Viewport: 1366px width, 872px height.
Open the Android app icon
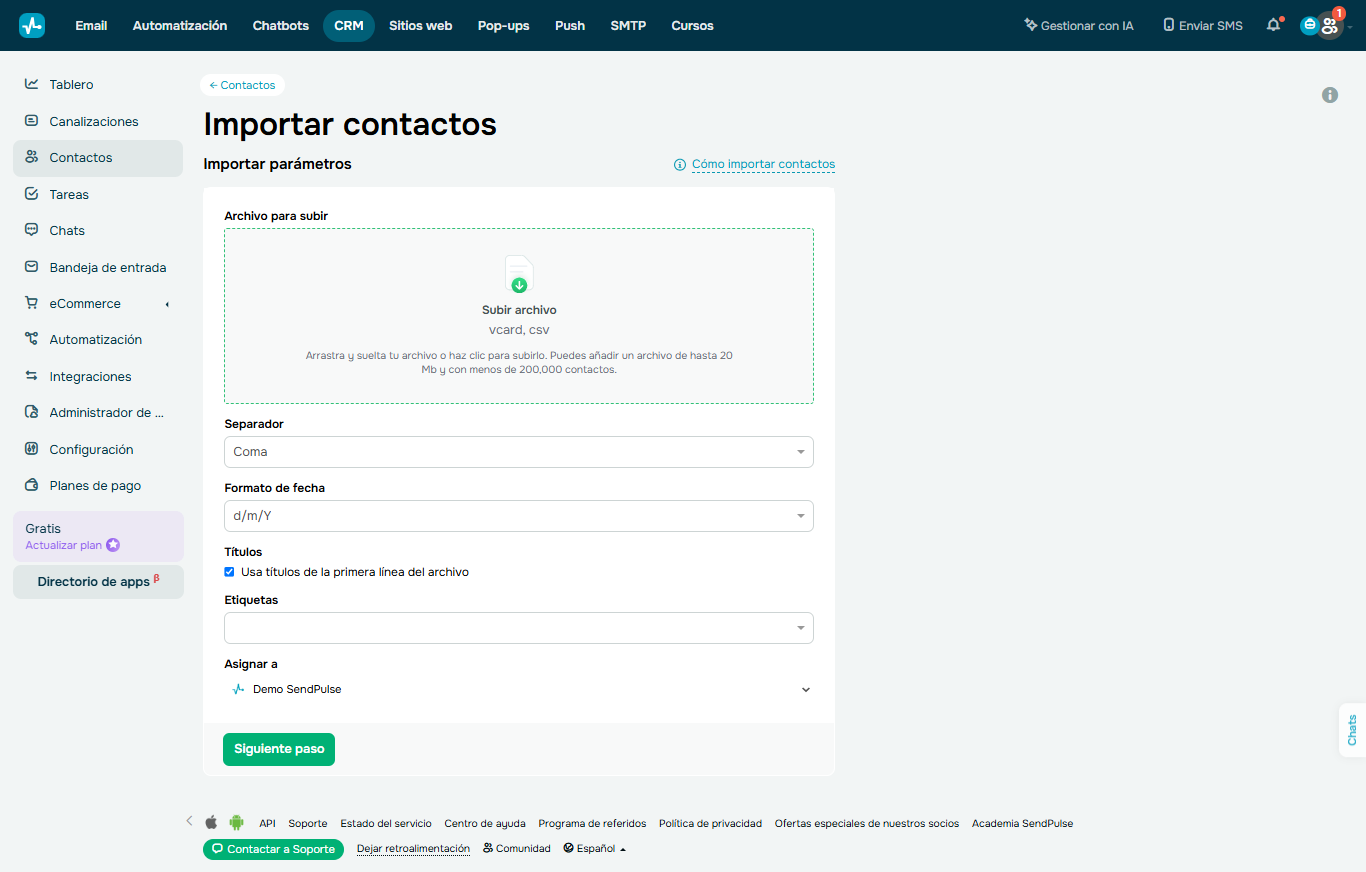[236, 823]
